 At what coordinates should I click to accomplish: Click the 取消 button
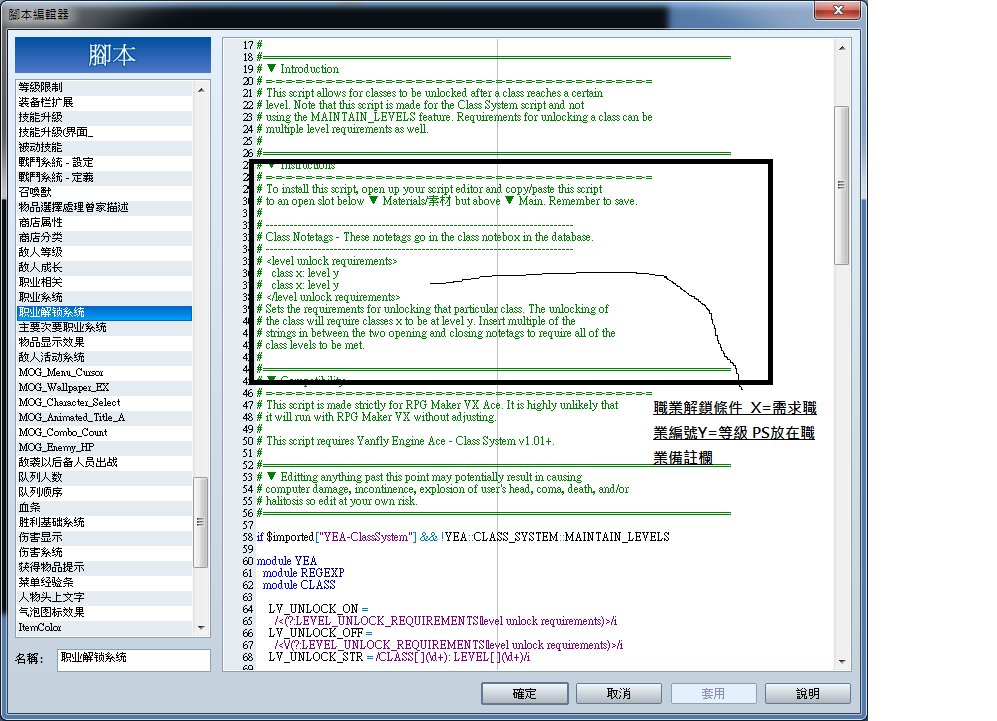(x=619, y=694)
